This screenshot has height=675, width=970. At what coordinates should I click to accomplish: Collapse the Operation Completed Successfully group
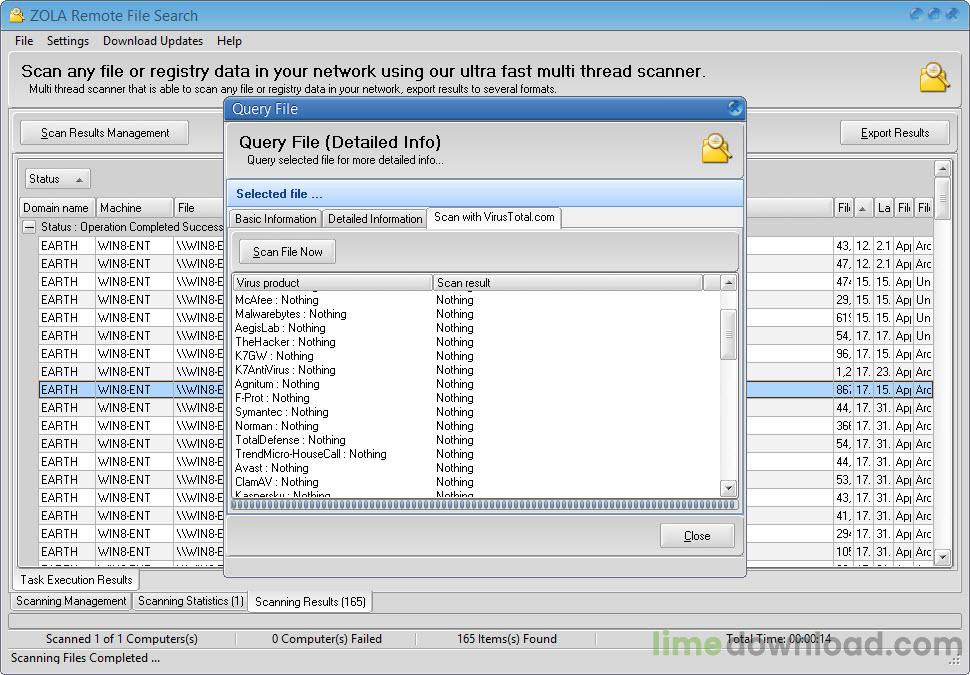pos(29,226)
